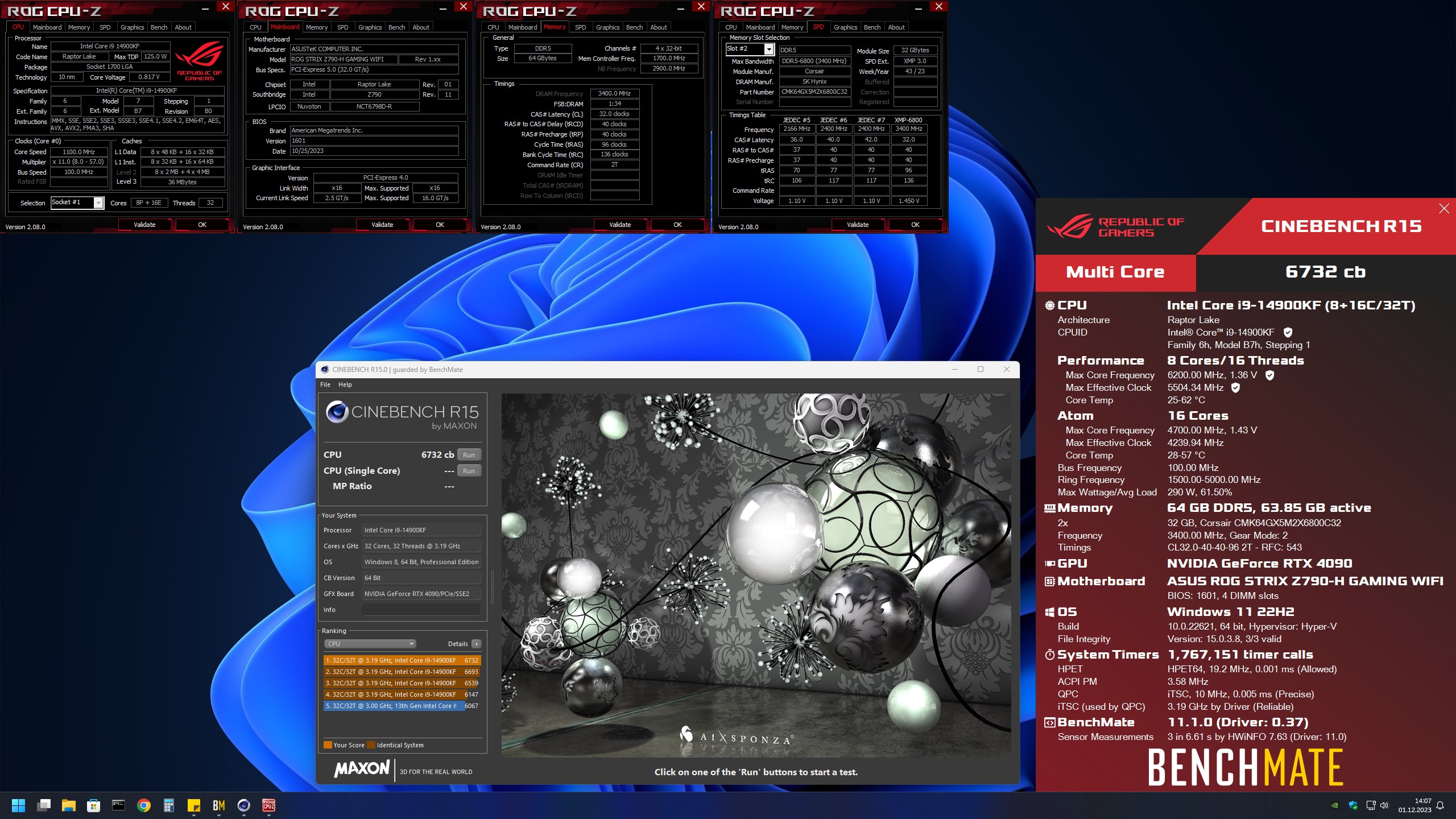Click the Cinebench R15 logo in the left panel
This screenshot has width=1456, height=819.
point(402,416)
